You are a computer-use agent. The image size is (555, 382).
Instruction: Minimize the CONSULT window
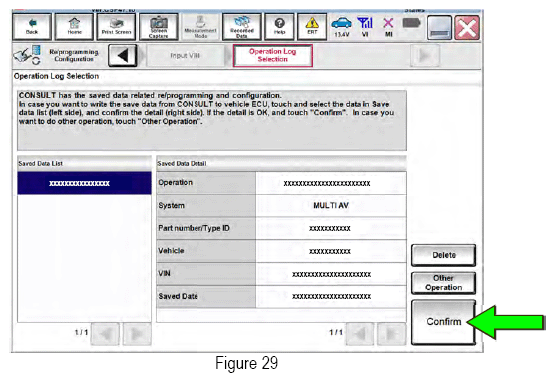coord(439,27)
